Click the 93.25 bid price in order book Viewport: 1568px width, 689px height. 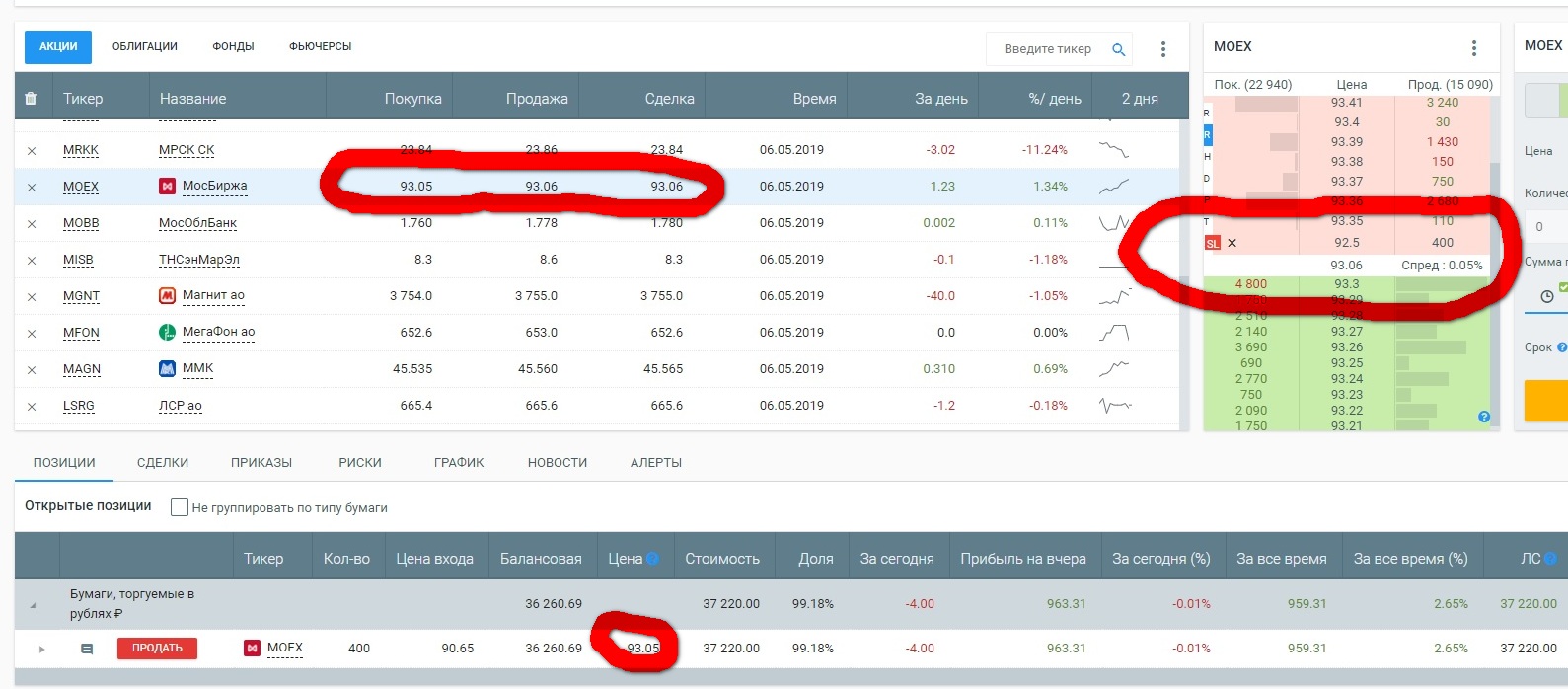point(1347,363)
